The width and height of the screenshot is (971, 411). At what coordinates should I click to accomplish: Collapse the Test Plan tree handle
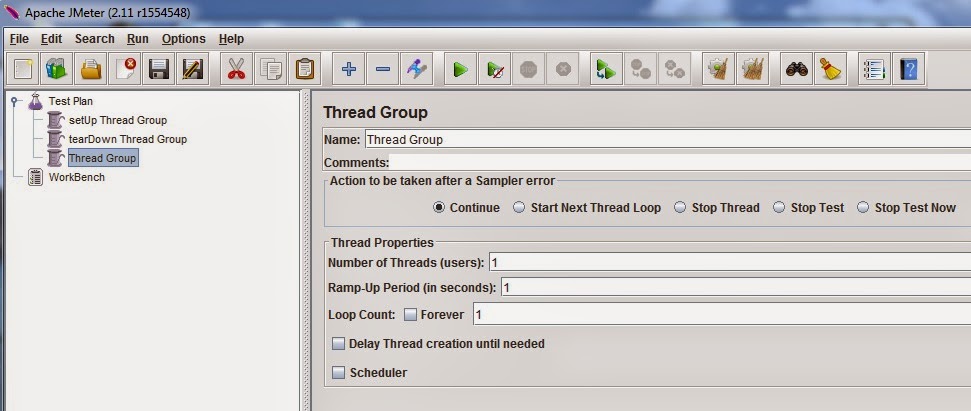tap(14, 101)
